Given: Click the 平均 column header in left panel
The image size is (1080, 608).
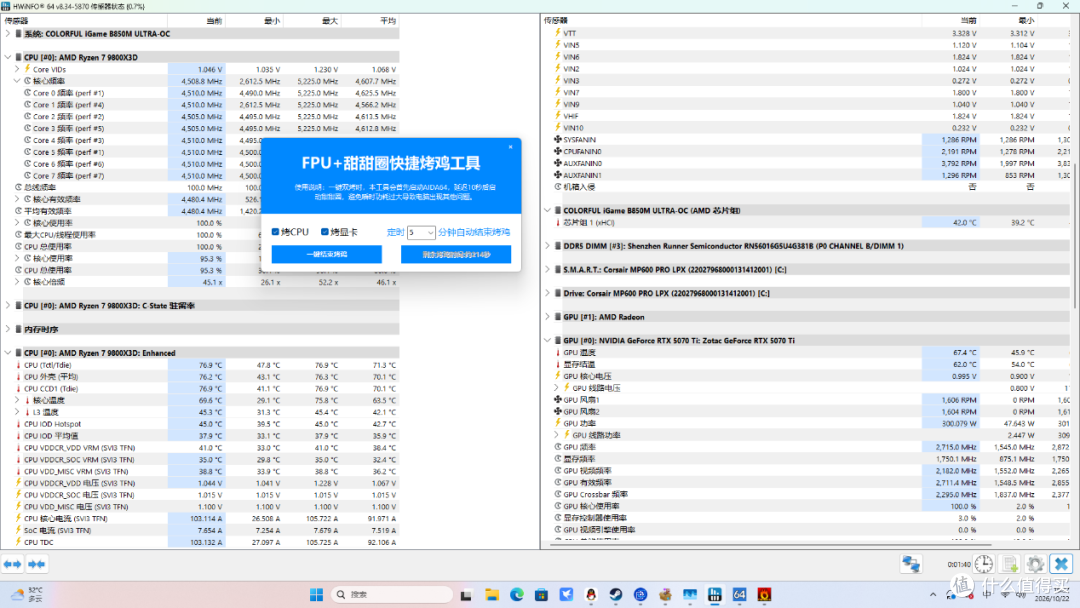Looking at the screenshot, I should tap(370, 21).
